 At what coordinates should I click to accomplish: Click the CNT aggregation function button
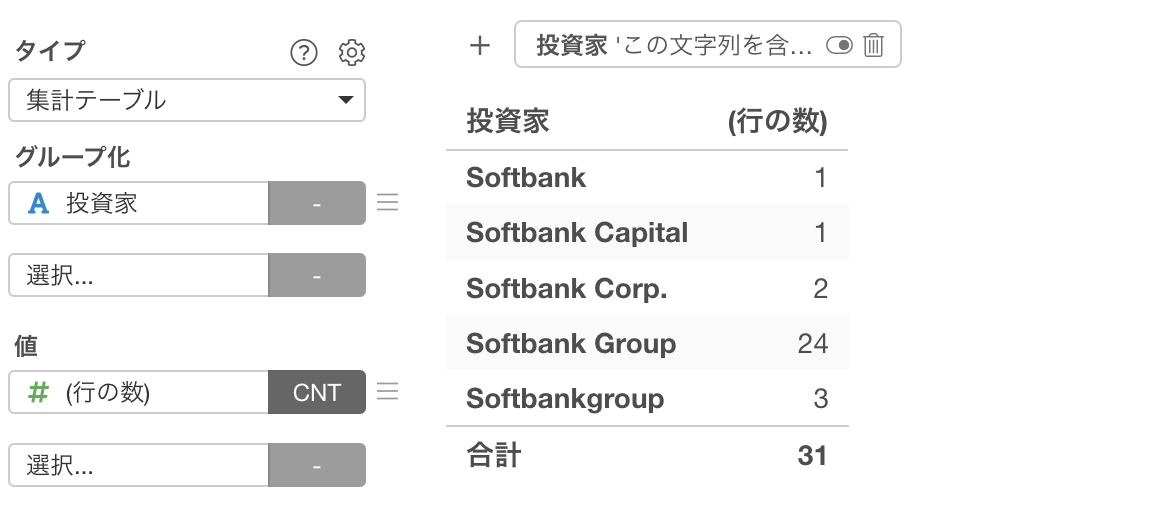point(317,392)
